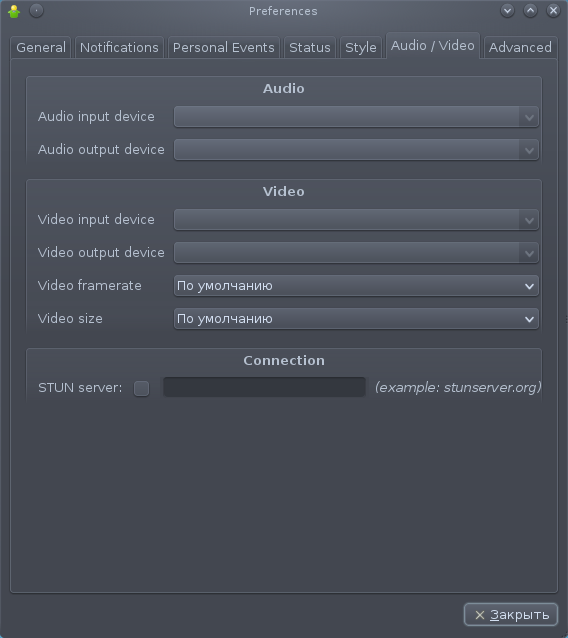568x638 pixels.
Task: Switch to the General tab
Action: coord(41,48)
